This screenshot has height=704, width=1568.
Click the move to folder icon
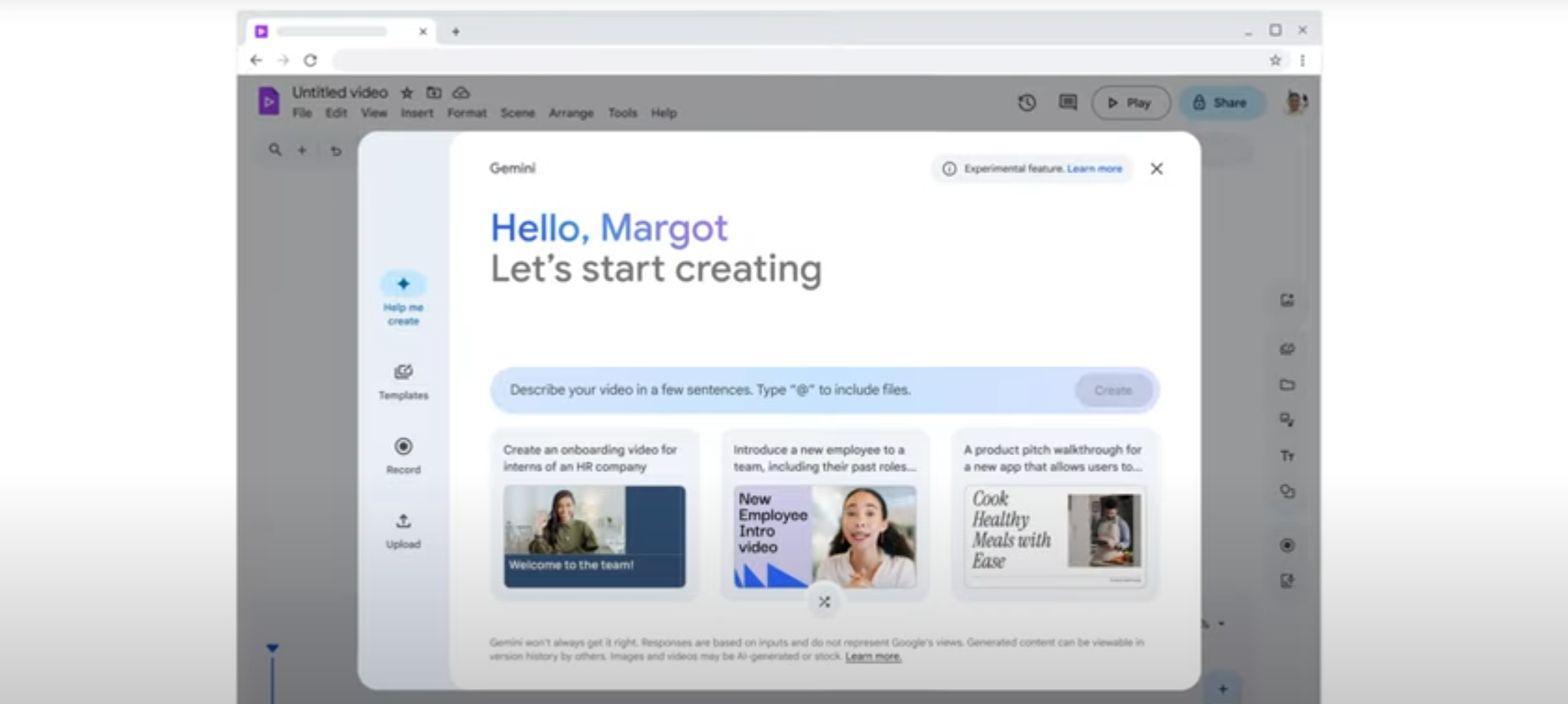click(434, 93)
